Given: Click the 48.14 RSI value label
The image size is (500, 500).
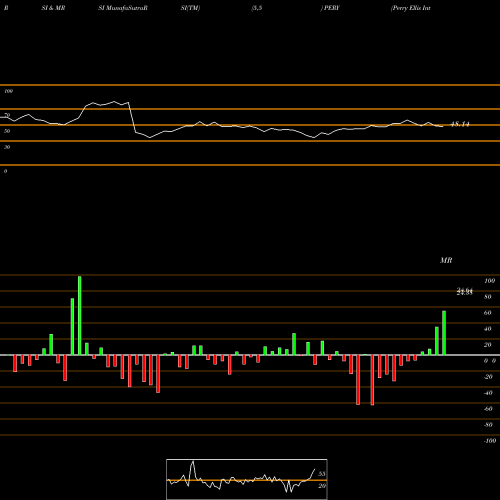Looking at the screenshot, I should click(x=460, y=124).
